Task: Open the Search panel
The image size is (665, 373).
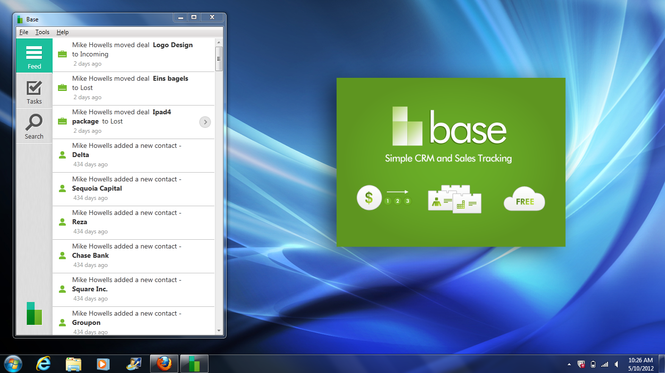Action: (34, 126)
